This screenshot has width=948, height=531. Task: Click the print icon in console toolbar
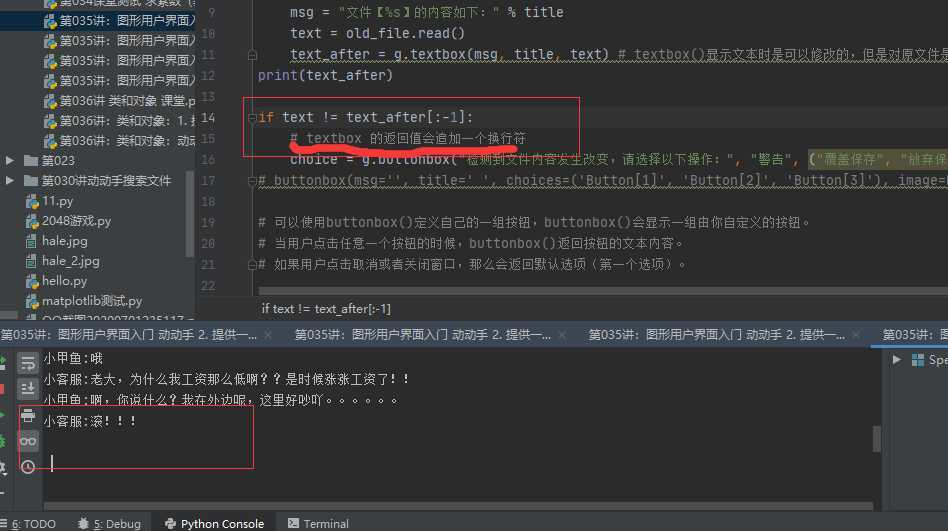[x=28, y=415]
